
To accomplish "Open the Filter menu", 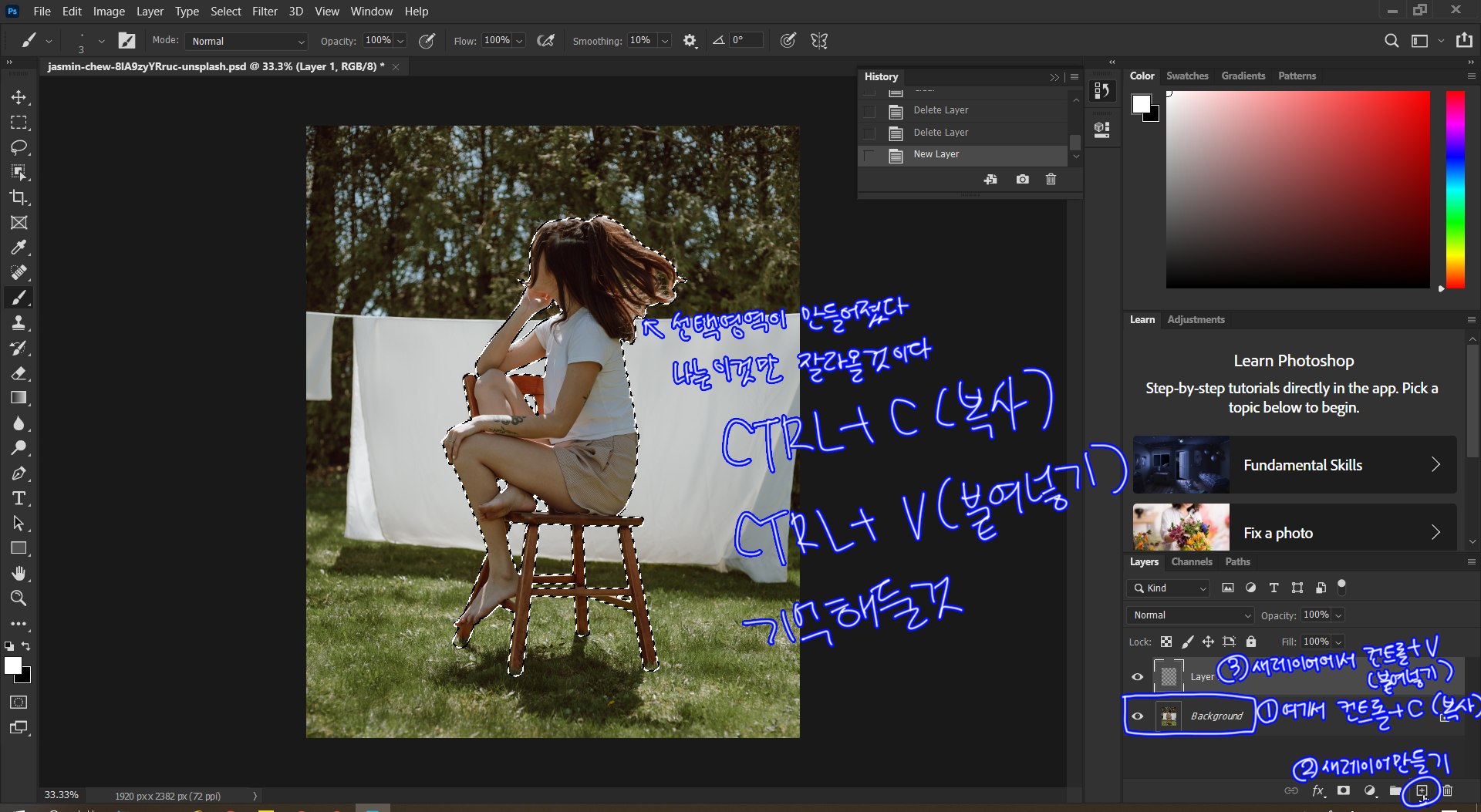I will 264,11.
